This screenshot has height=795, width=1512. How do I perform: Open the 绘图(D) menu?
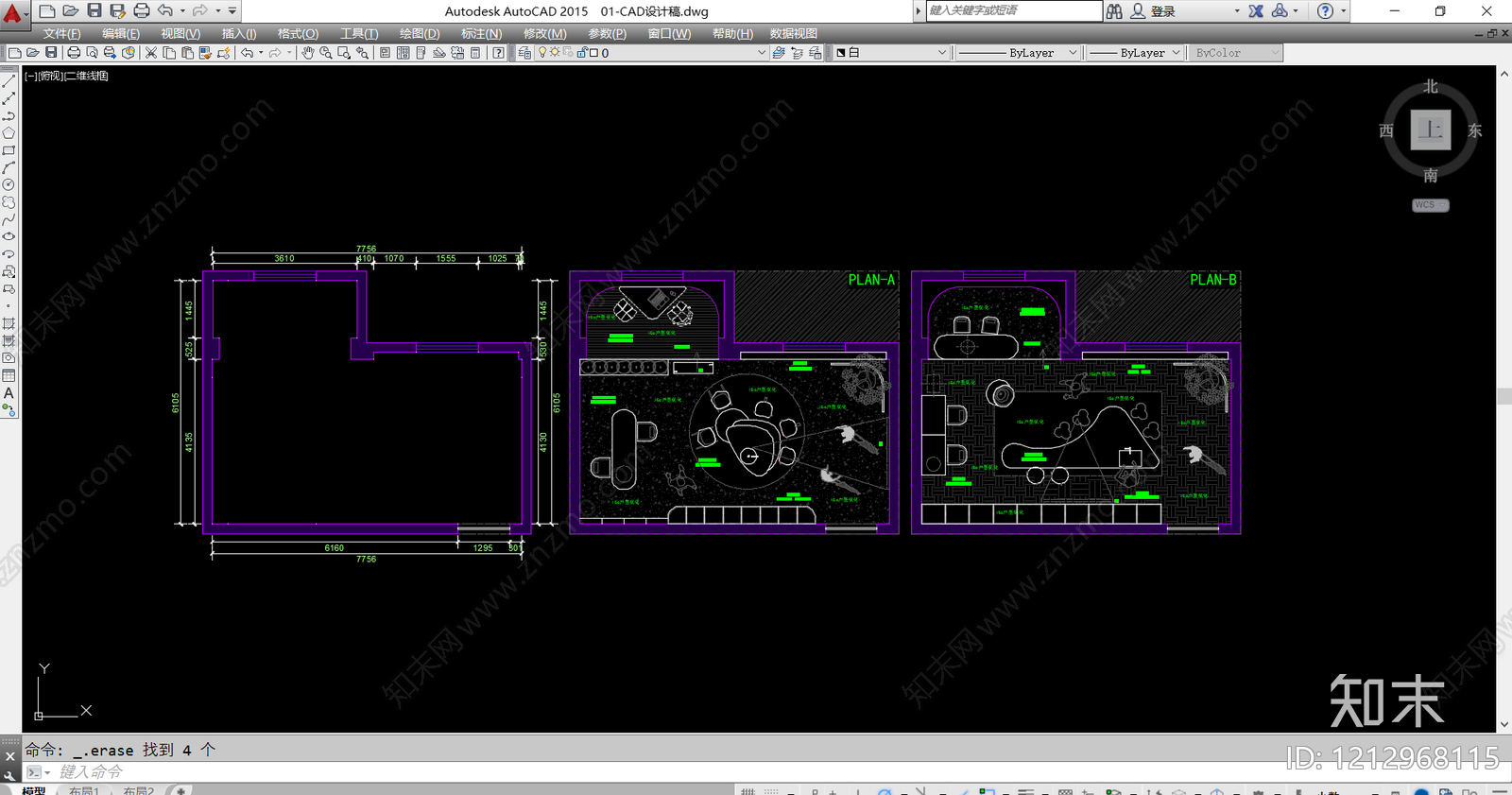click(x=420, y=33)
